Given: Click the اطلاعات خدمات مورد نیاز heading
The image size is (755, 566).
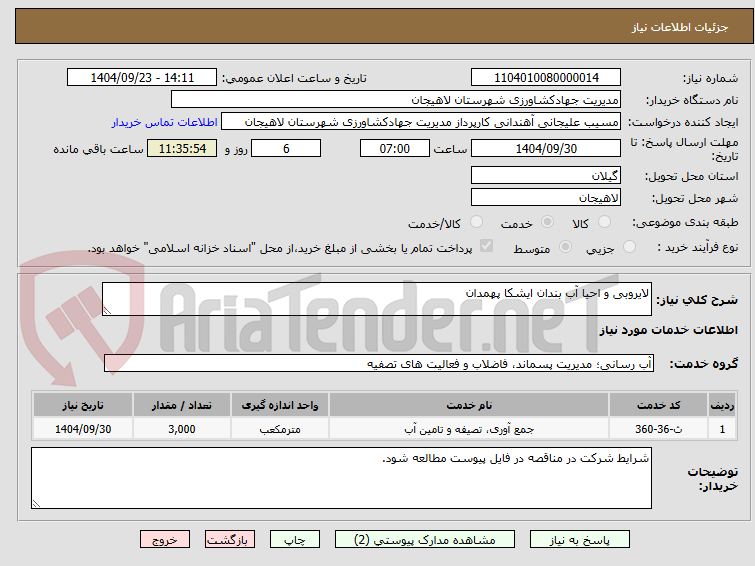Looking at the screenshot, I should pyautogui.click(x=668, y=330).
